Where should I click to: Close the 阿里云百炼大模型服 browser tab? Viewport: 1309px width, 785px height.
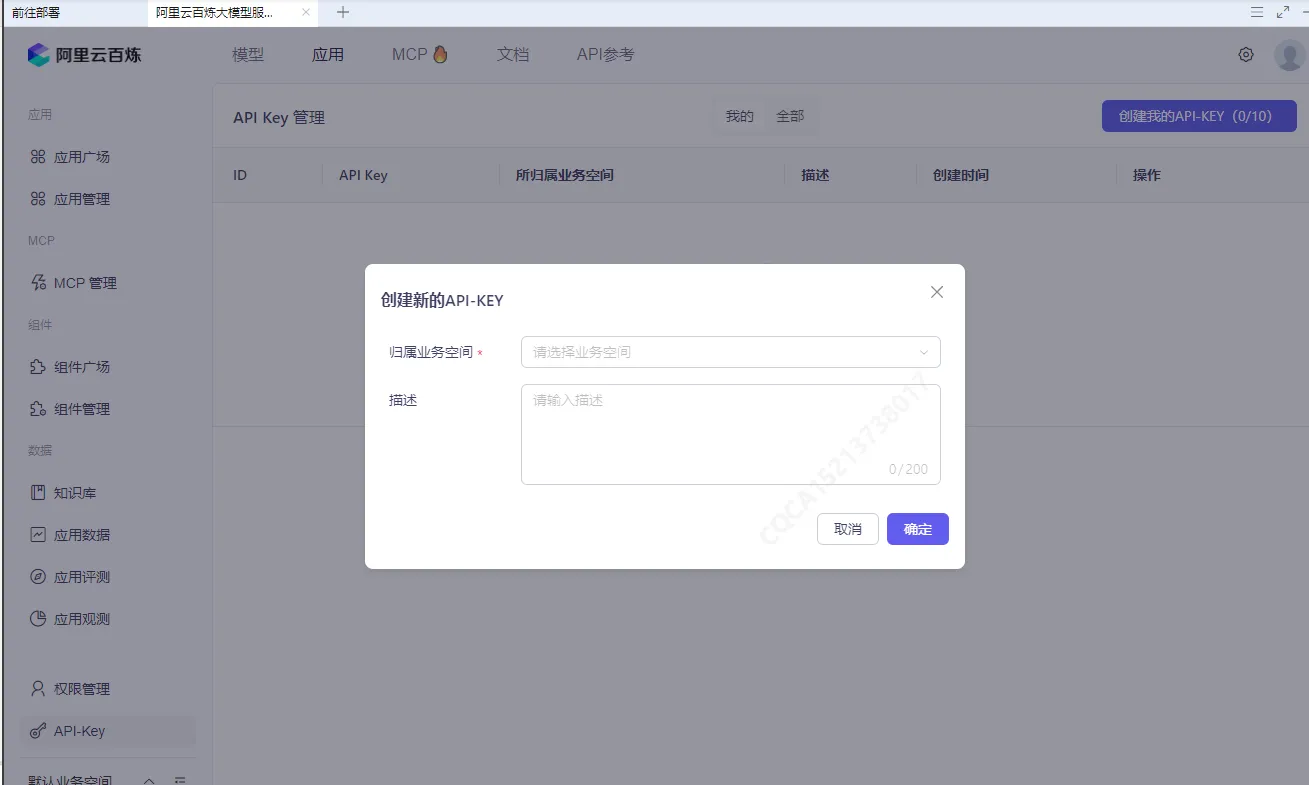pyautogui.click(x=306, y=12)
